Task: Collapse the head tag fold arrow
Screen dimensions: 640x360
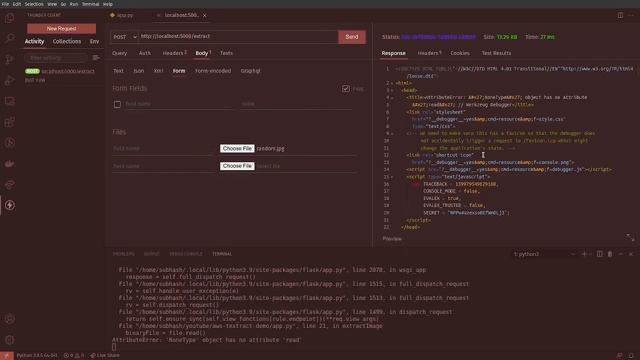Action: click(x=392, y=90)
